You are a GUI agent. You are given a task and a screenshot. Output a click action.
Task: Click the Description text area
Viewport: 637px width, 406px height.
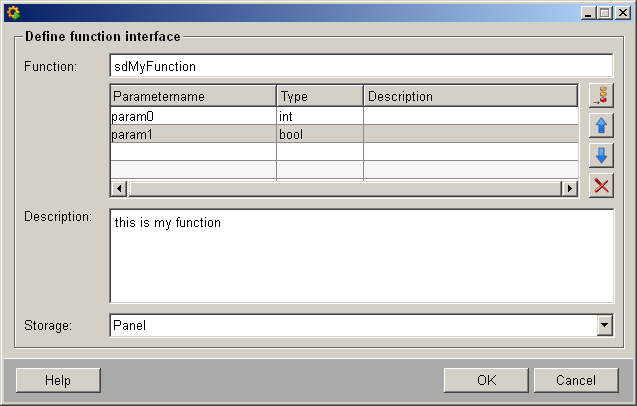[x=360, y=255]
